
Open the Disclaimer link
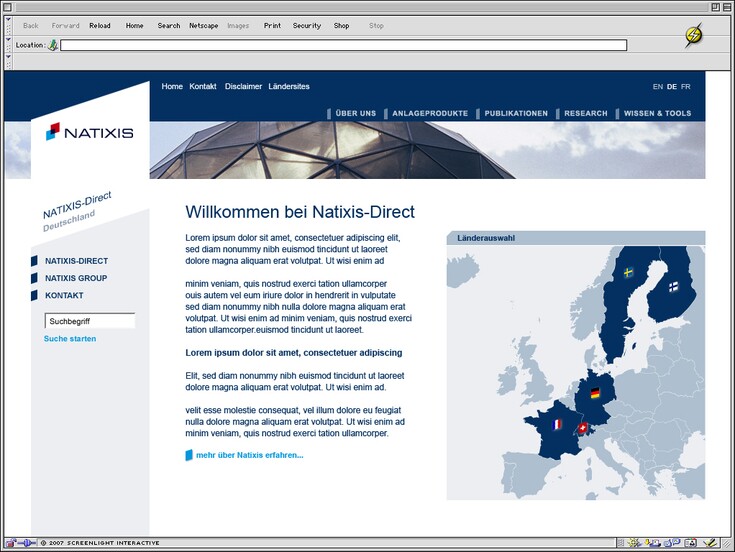point(243,86)
